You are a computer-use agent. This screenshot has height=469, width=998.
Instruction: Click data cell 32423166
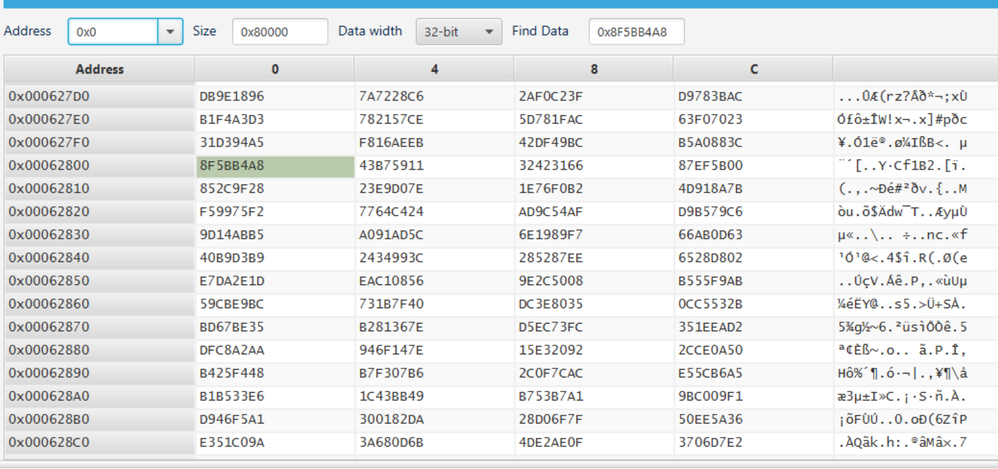(x=594, y=166)
